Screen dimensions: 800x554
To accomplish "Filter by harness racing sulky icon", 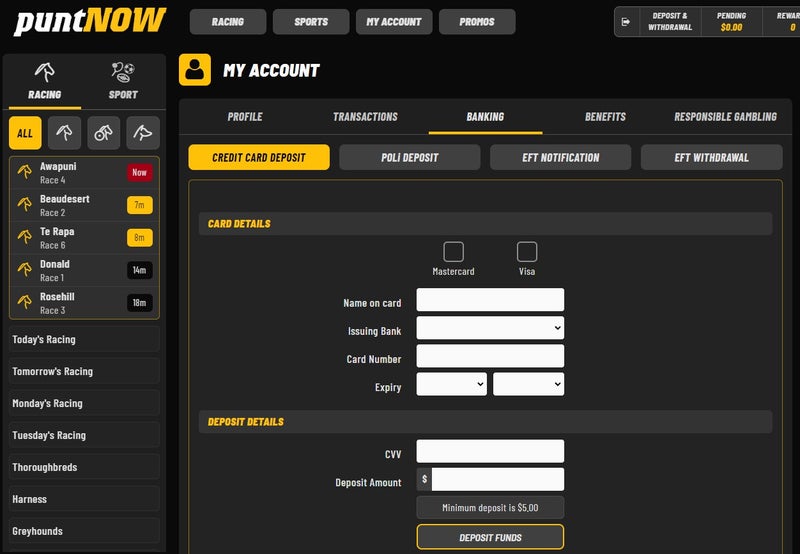I will coord(104,133).
